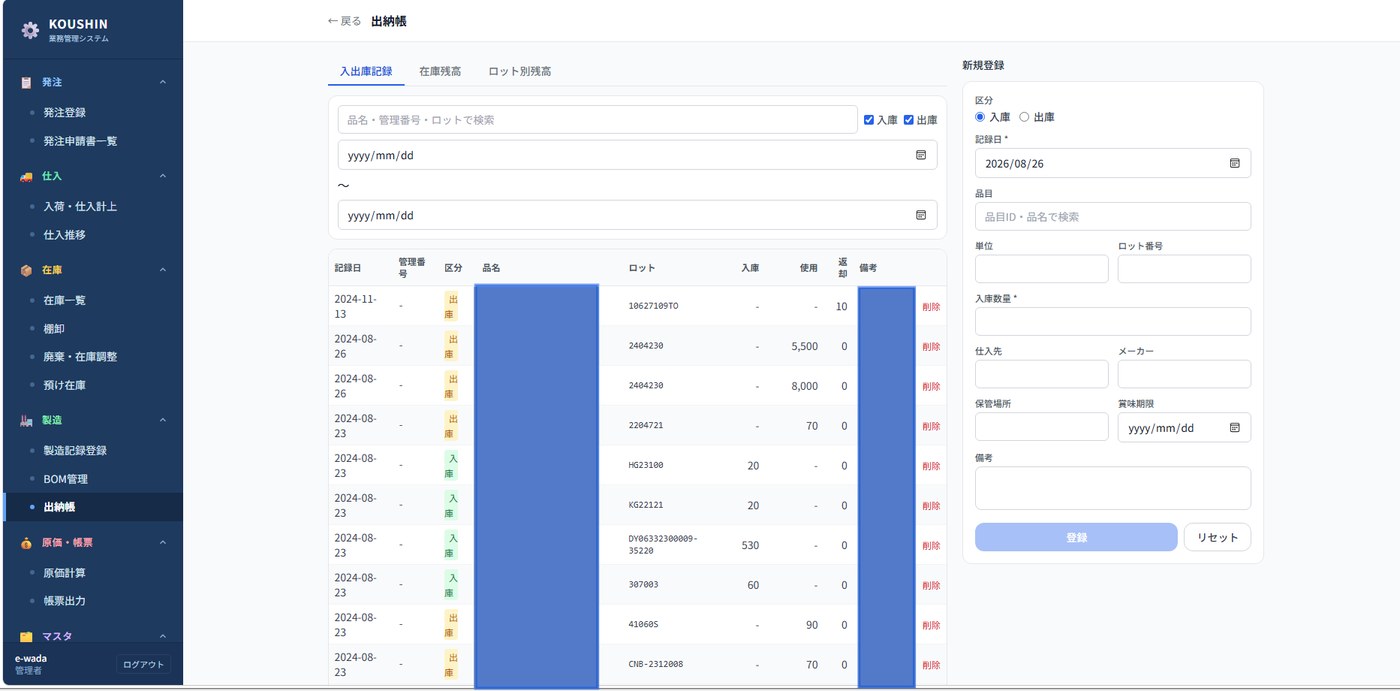Delete the row with lot 41060S
The height and width of the screenshot is (691, 1400).
(931, 625)
